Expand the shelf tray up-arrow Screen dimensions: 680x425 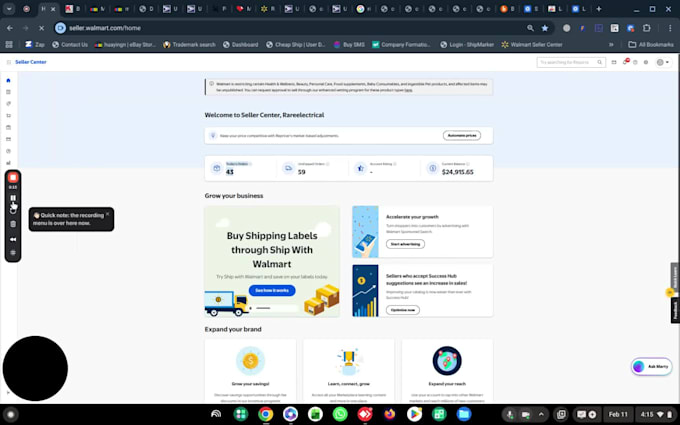[541, 414]
